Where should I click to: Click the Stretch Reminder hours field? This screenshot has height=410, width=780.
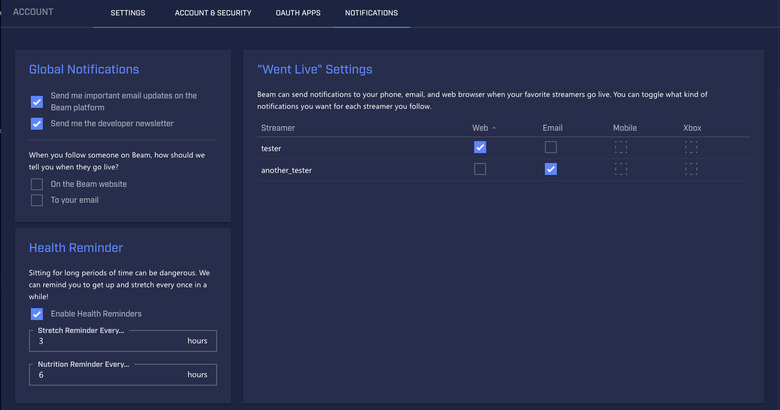(x=110, y=341)
